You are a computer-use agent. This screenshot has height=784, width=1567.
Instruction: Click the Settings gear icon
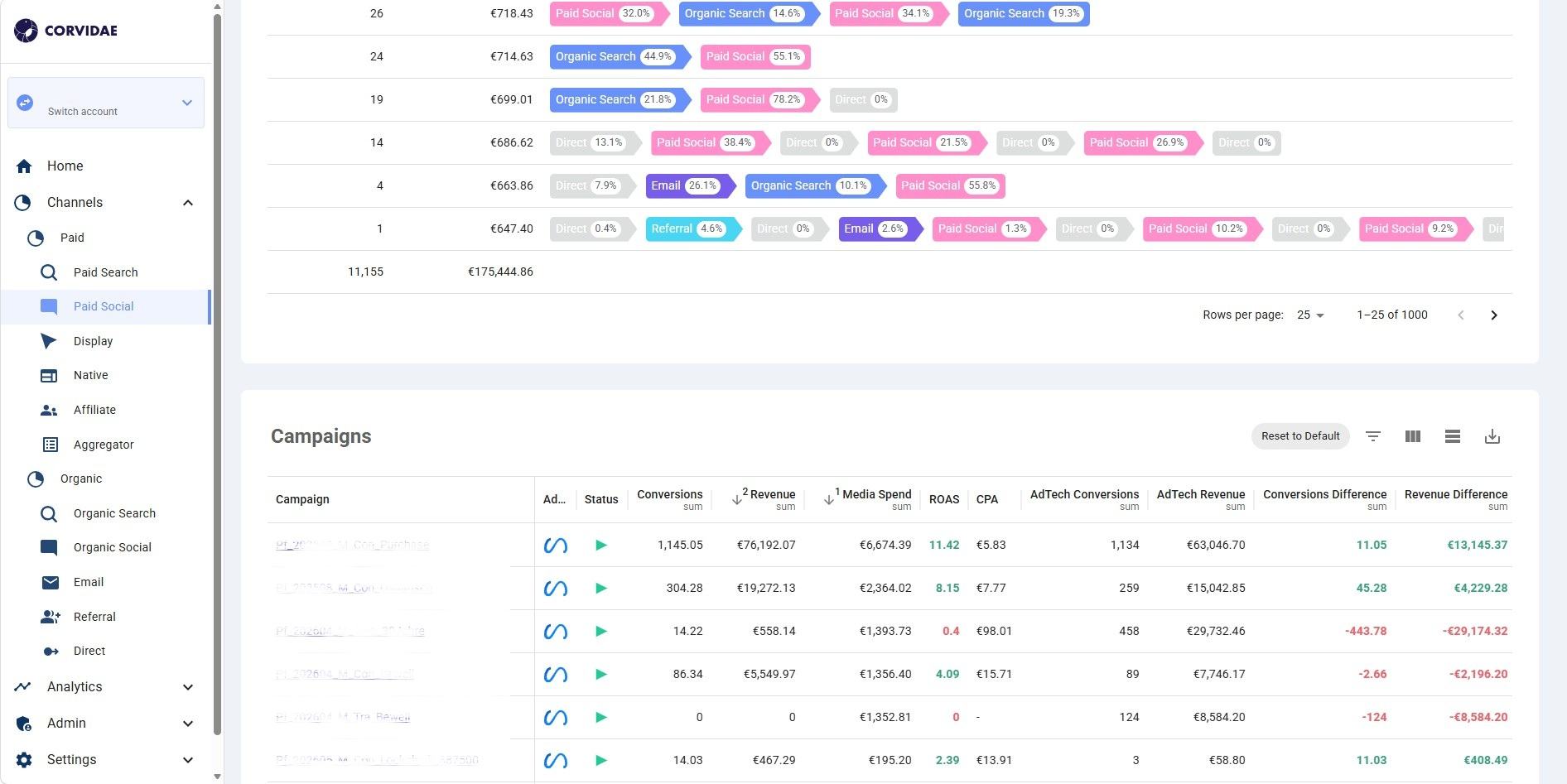coord(24,759)
